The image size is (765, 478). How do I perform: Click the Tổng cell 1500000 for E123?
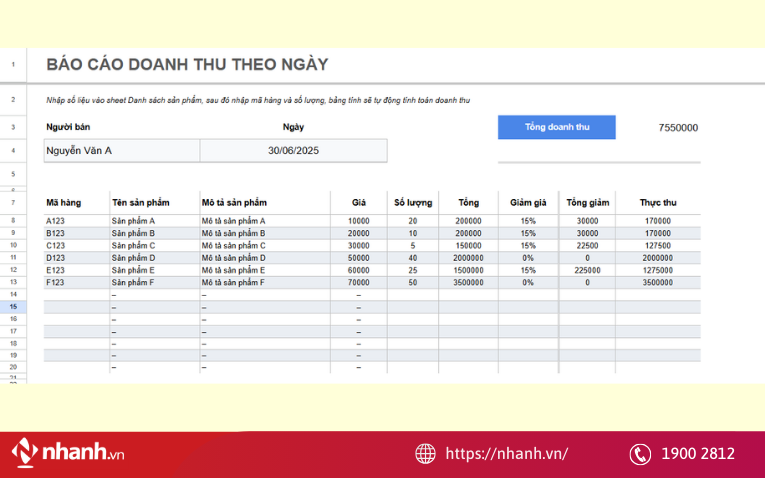click(x=468, y=270)
